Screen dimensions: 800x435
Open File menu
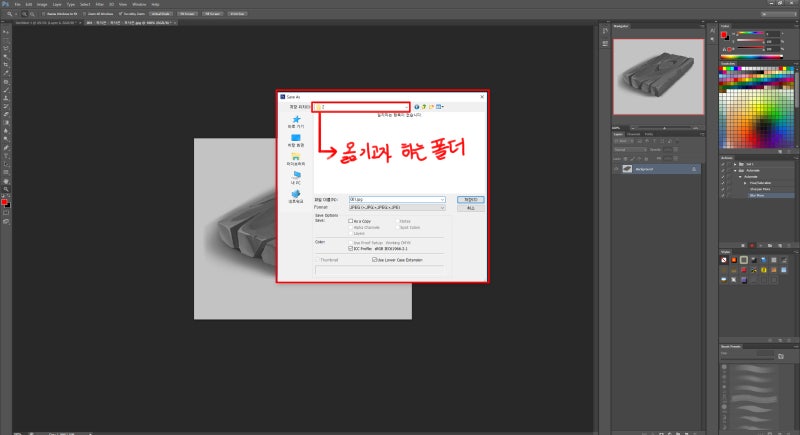point(17,4)
